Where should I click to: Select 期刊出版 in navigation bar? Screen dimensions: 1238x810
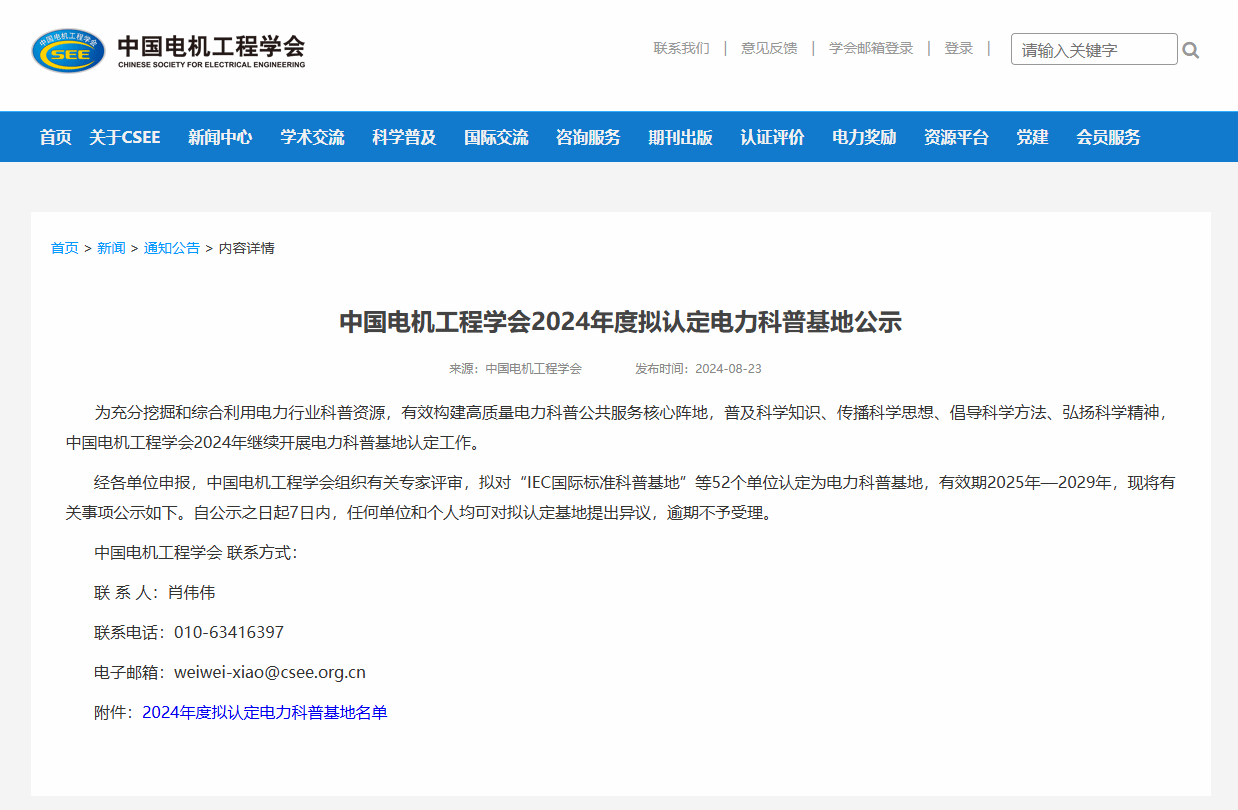[x=680, y=137]
